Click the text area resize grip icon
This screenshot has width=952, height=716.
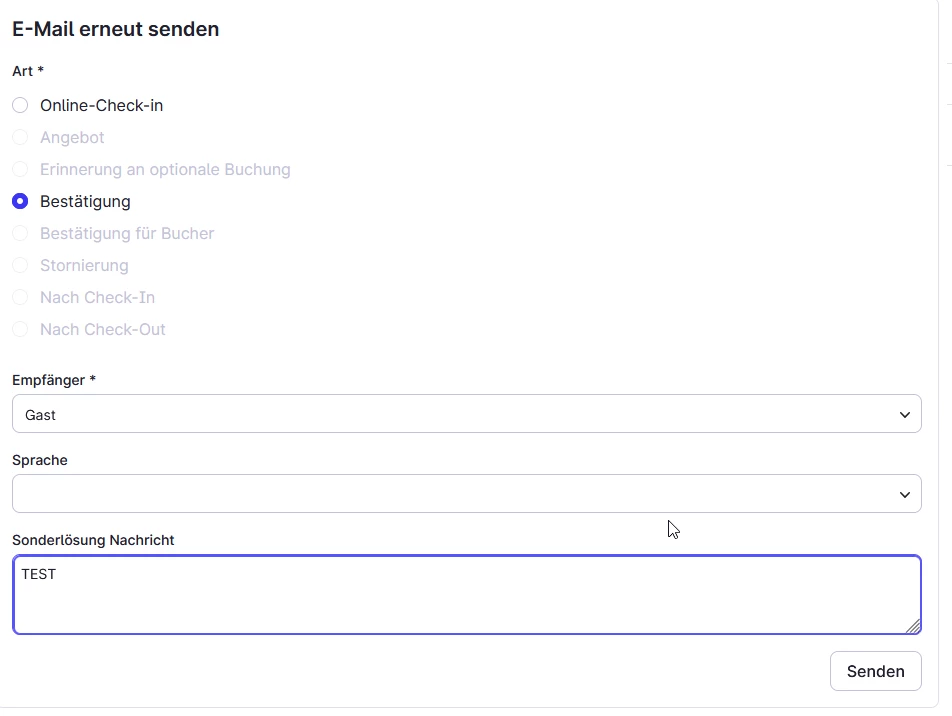click(x=913, y=626)
